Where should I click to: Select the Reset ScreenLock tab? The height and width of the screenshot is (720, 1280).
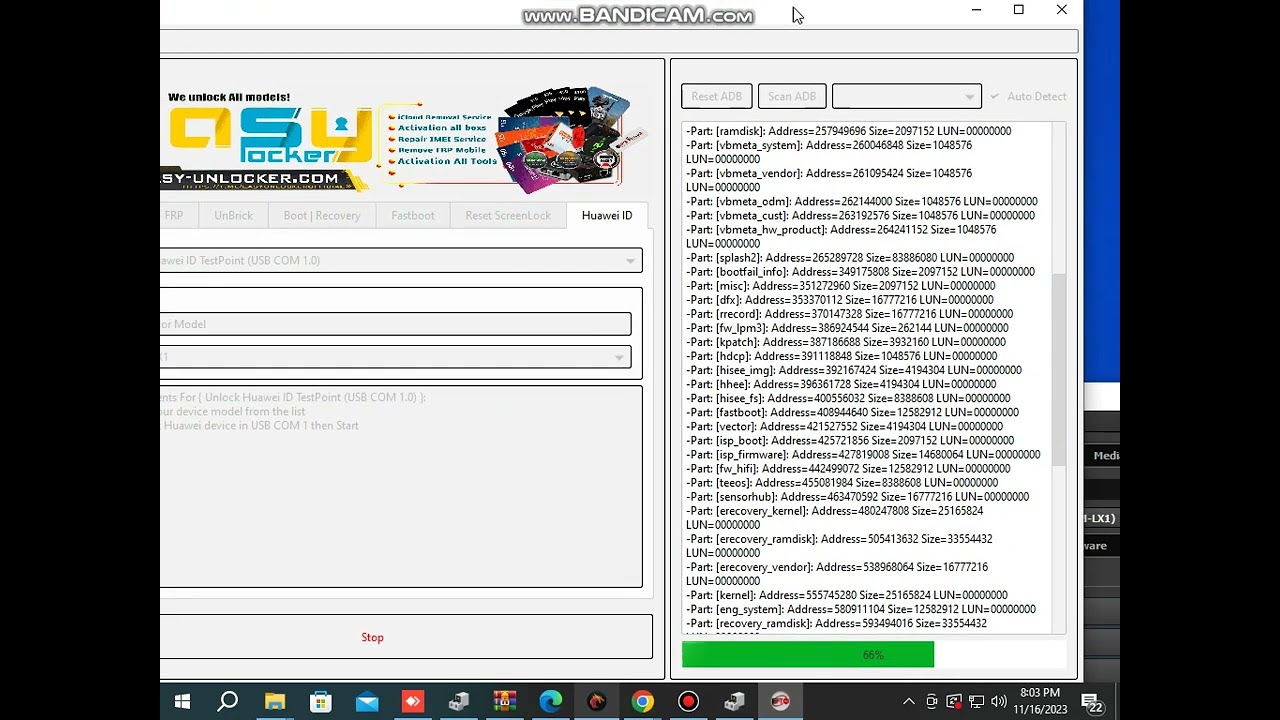click(x=508, y=215)
